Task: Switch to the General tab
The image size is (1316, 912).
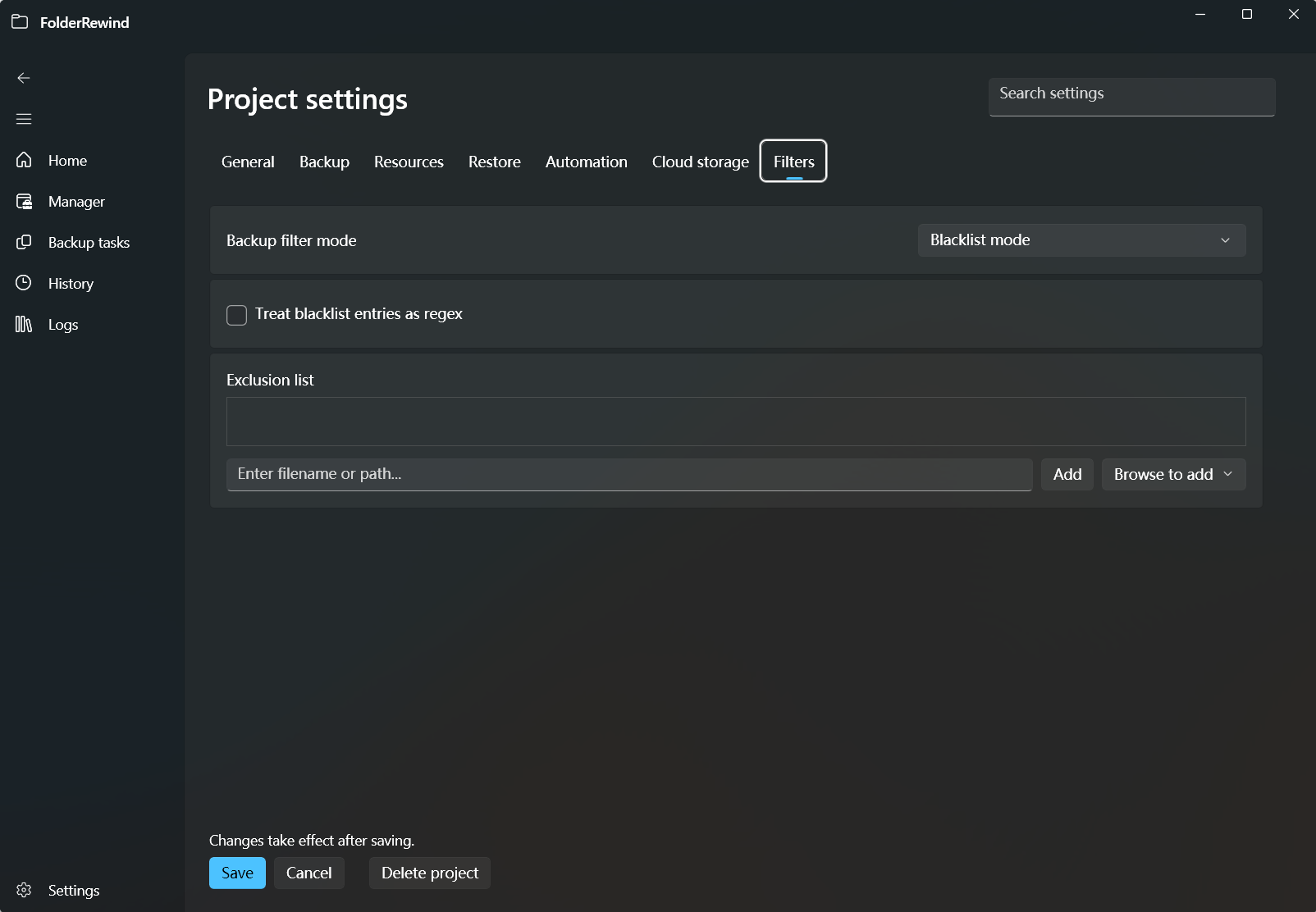Action: 248,162
